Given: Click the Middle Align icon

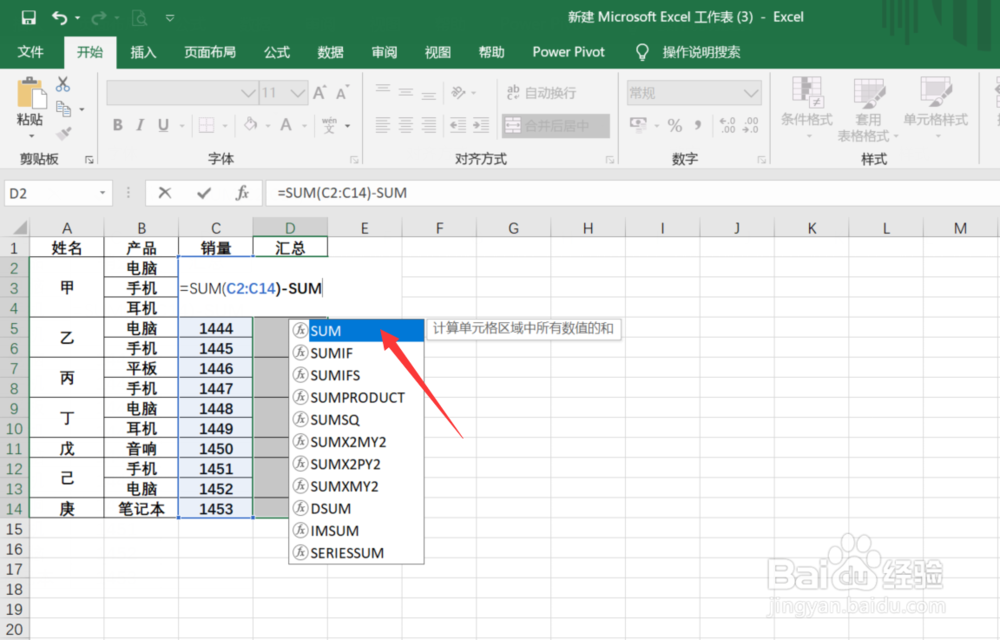Looking at the screenshot, I should point(406,93).
